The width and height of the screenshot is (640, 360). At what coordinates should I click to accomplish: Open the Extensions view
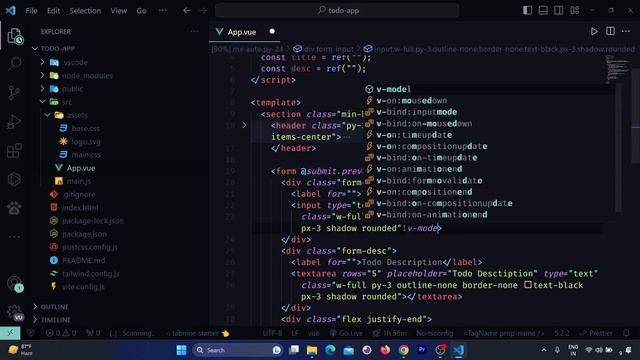14,151
